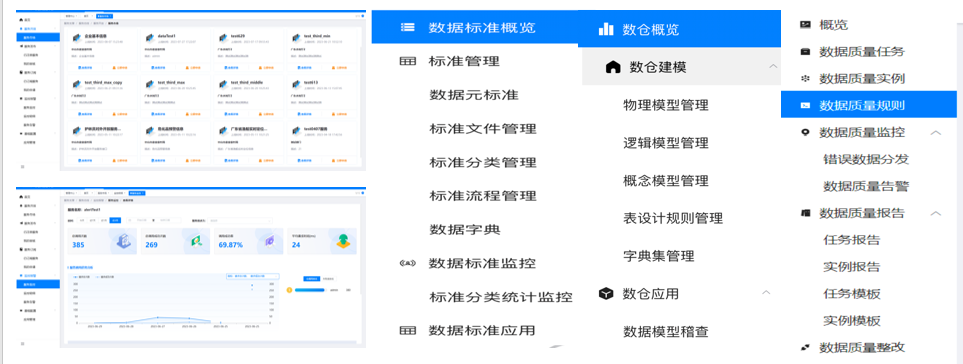
Task: Click the 标准管理 table icon
Action: (x=408, y=61)
